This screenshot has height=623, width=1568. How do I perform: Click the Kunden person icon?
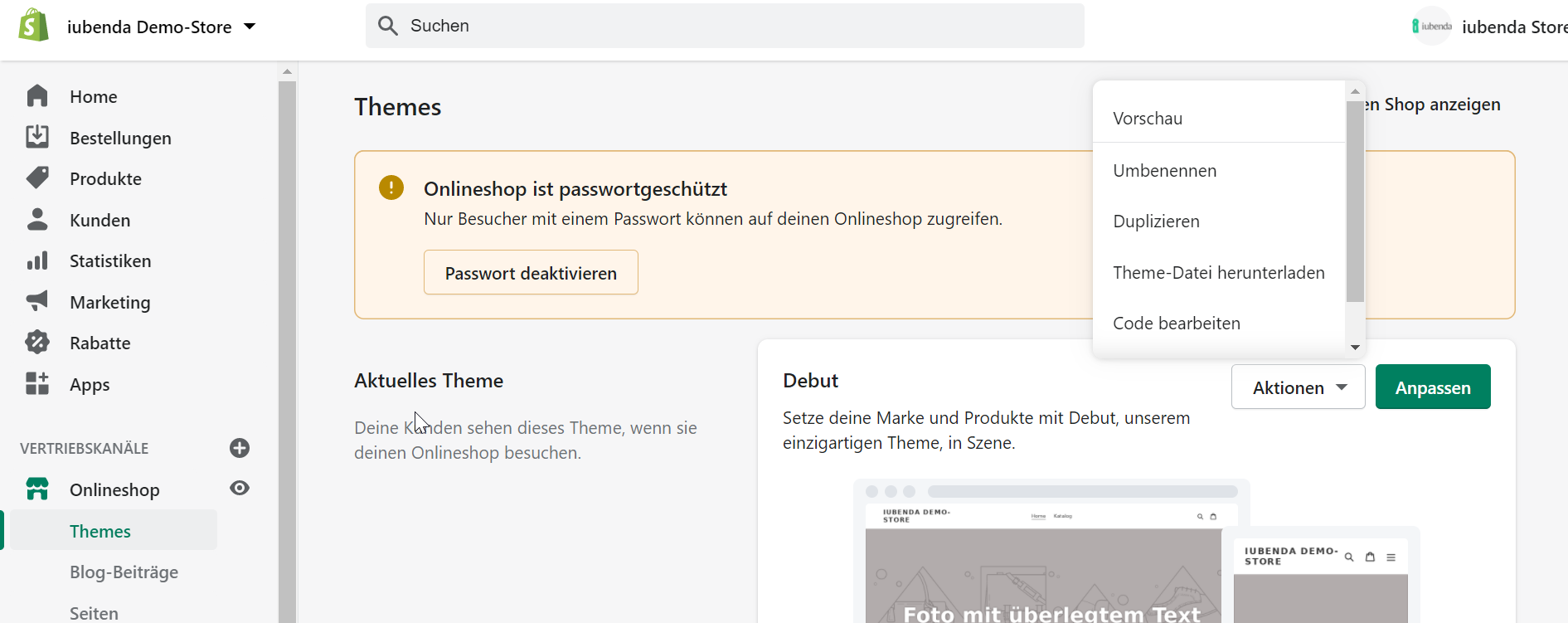(37, 220)
